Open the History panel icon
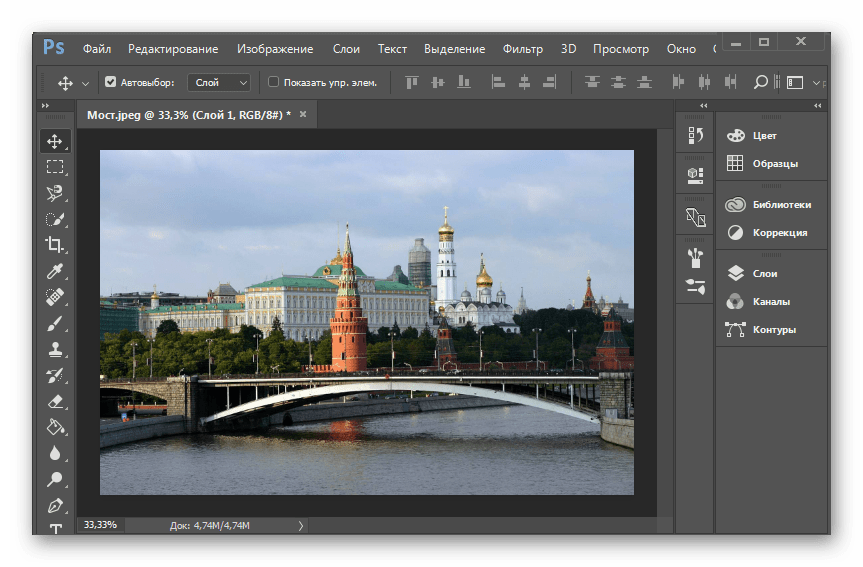Image resolution: width=863 pixels, height=567 pixels. [695, 134]
